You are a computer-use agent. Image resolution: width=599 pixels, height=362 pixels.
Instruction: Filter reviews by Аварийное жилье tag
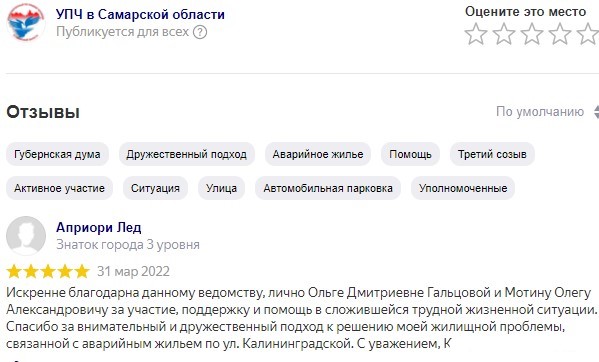(x=318, y=154)
